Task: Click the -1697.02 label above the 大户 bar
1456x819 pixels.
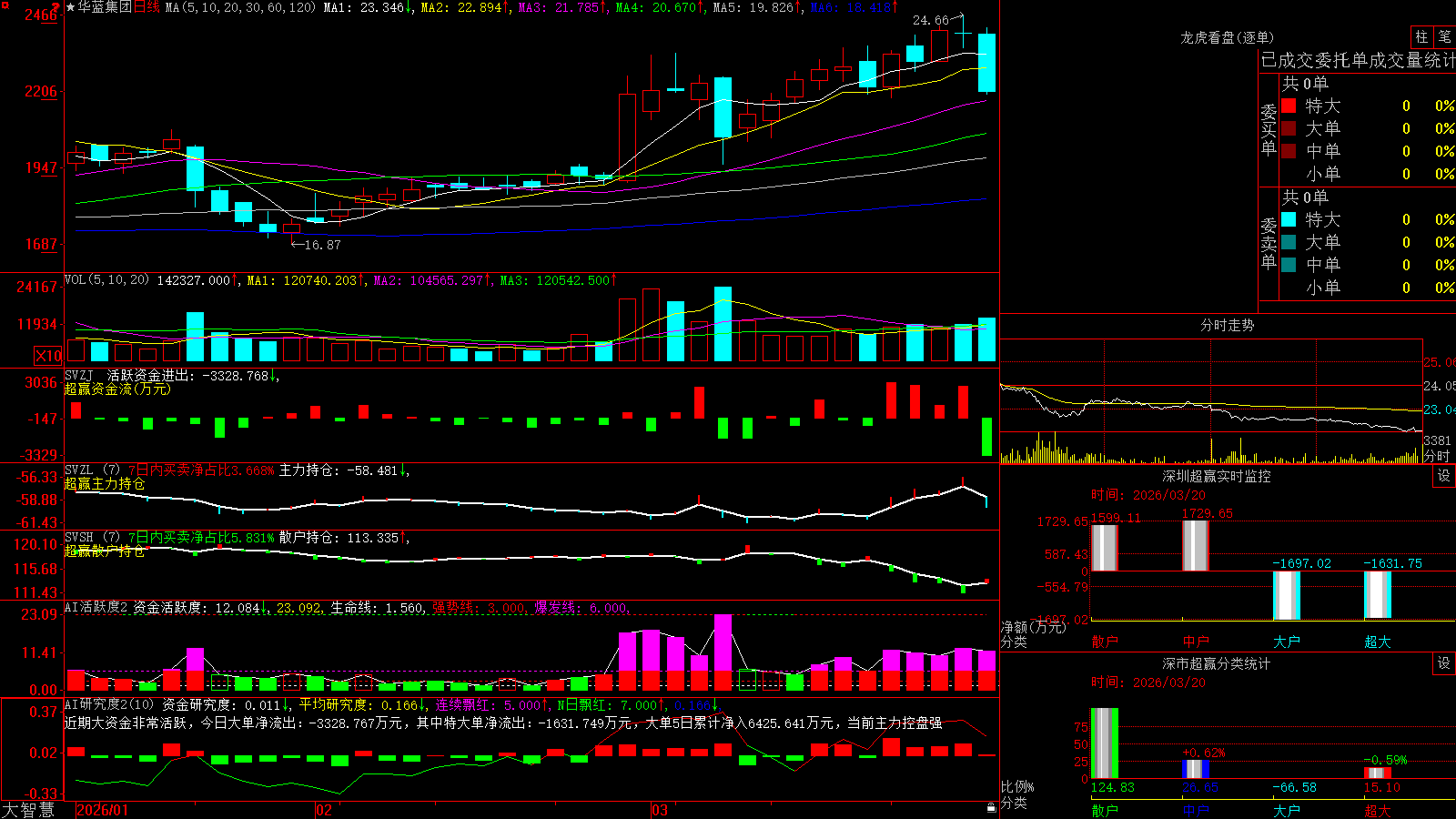Action: [x=1301, y=563]
